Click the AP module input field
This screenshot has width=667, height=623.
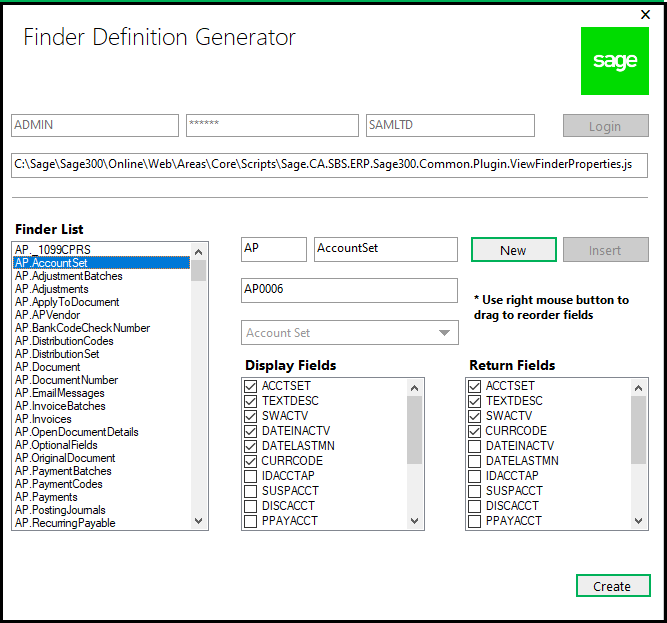[x=274, y=249]
